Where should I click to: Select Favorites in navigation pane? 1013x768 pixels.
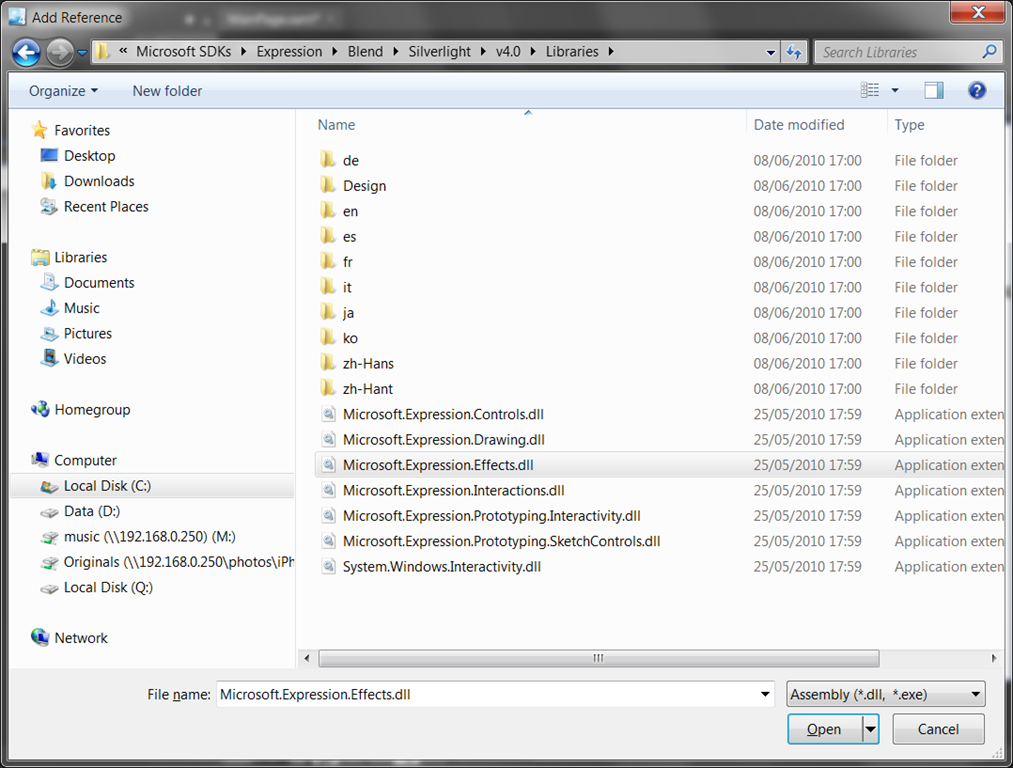pyautogui.click(x=82, y=130)
